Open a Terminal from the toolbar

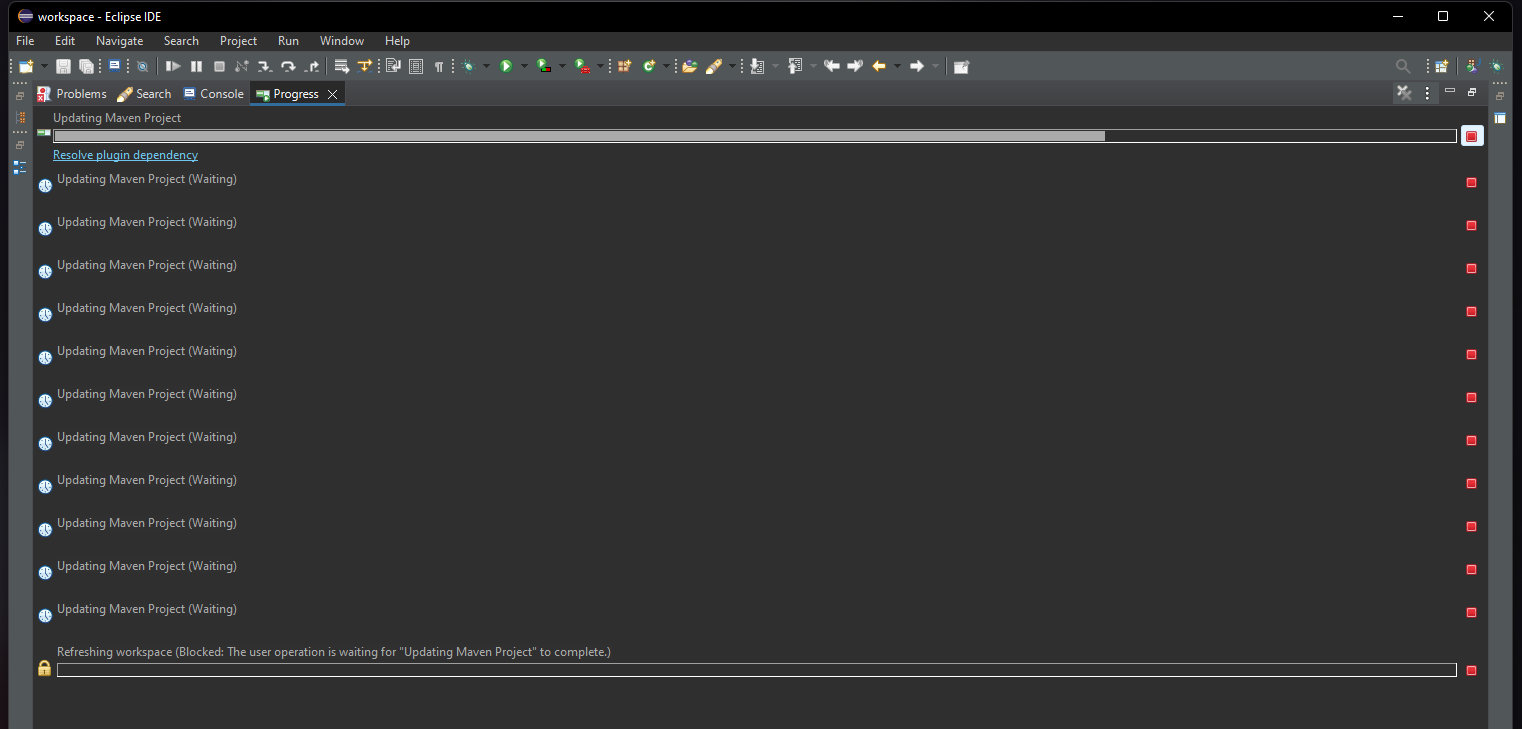114,66
